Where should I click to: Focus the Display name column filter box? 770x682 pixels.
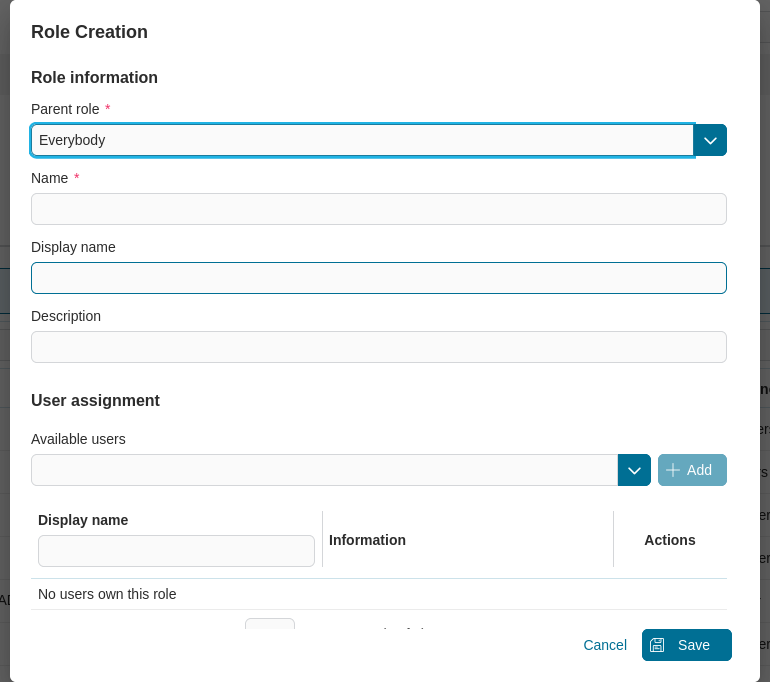(176, 551)
